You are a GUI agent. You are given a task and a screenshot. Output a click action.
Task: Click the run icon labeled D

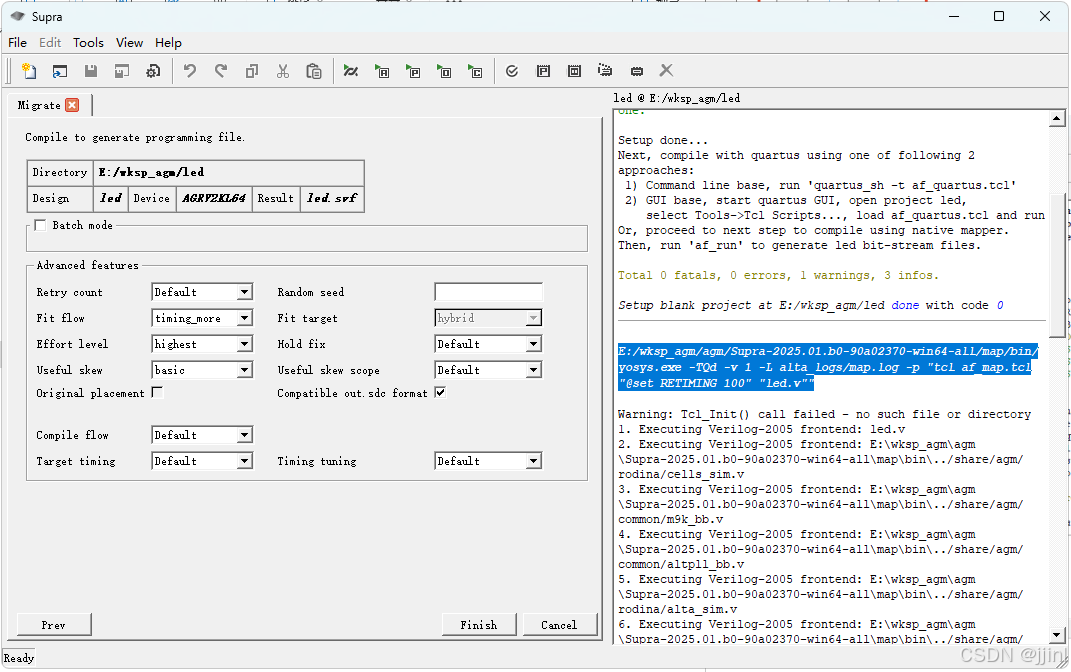point(444,70)
